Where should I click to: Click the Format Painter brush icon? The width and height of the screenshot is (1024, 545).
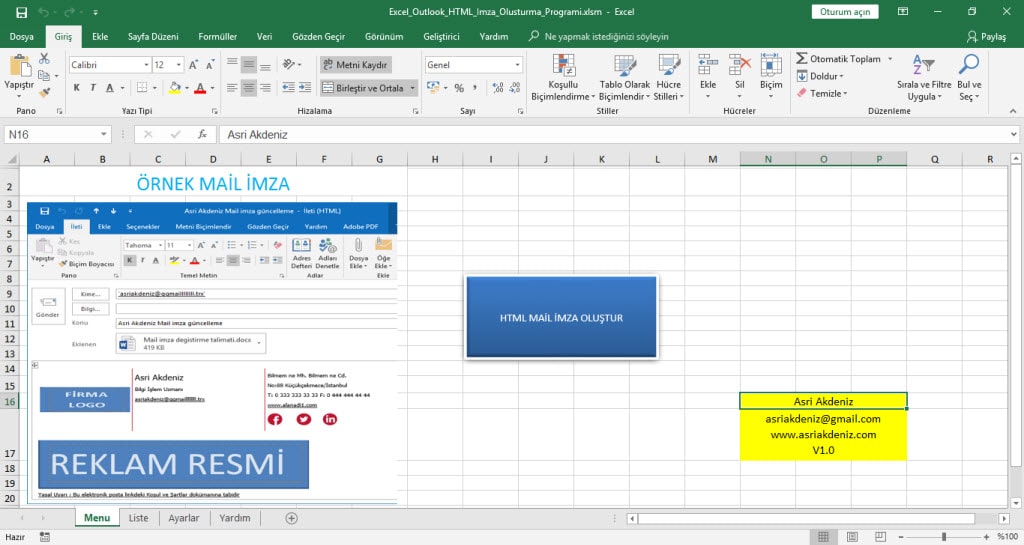(44, 93)
